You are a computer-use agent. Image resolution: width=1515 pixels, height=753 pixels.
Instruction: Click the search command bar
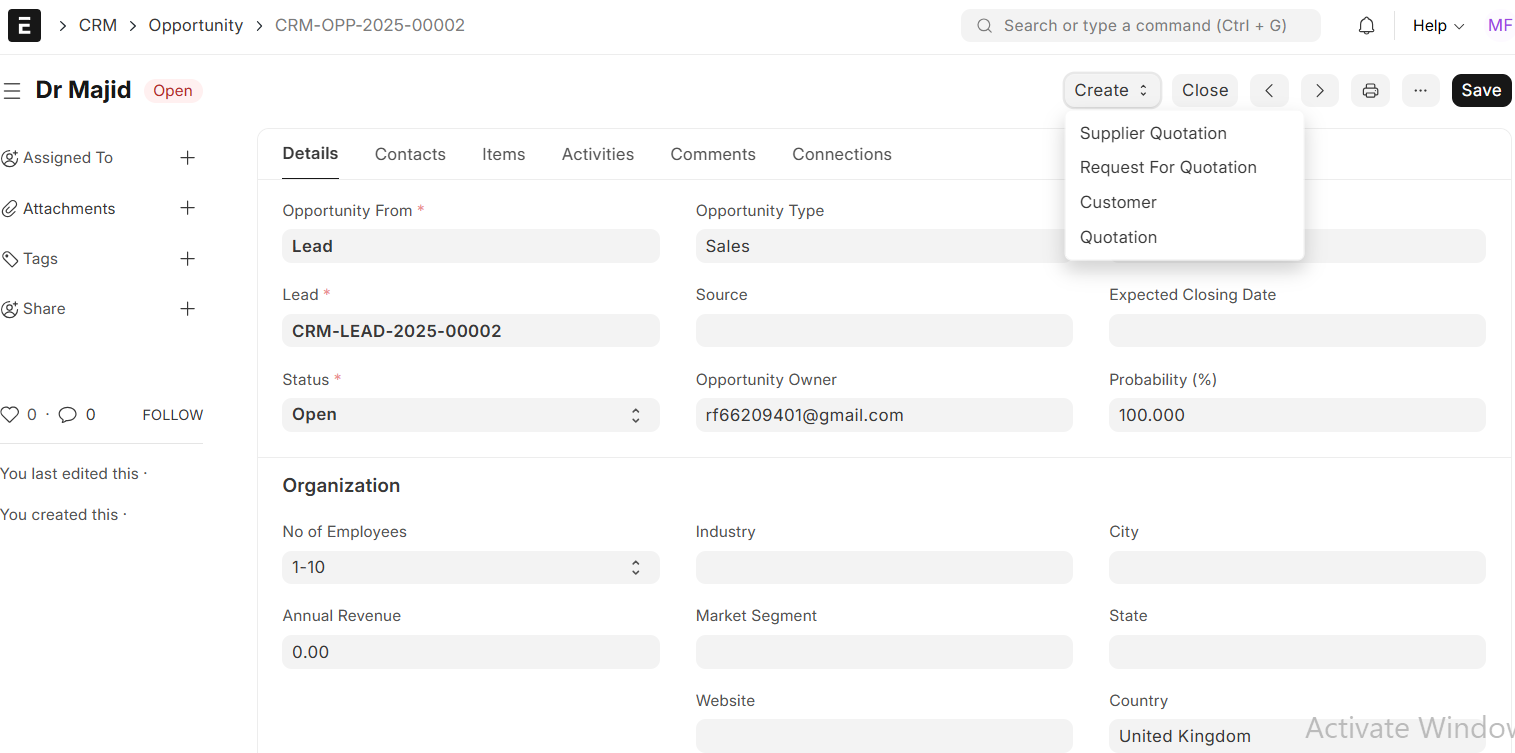point(1140,26)
